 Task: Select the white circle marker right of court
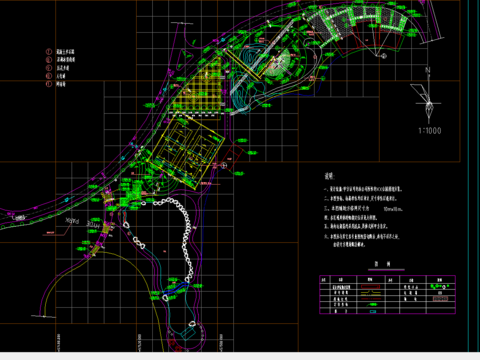click(224, 165)
